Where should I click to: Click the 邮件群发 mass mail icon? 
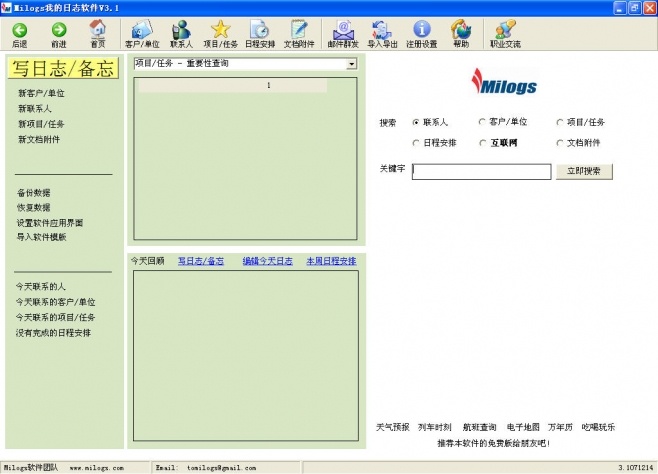click(x=342, y=30)
